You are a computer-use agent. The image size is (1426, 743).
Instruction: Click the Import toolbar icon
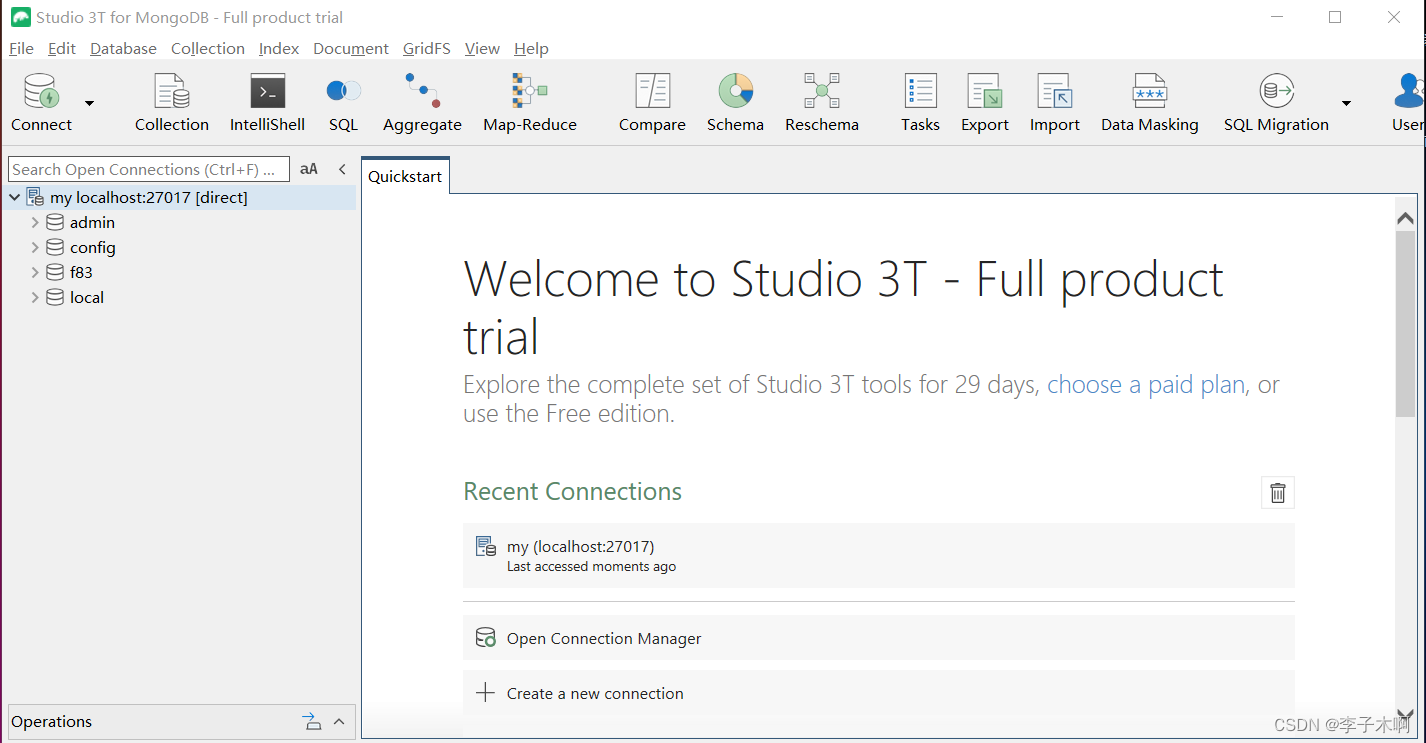pos(1055,102)
